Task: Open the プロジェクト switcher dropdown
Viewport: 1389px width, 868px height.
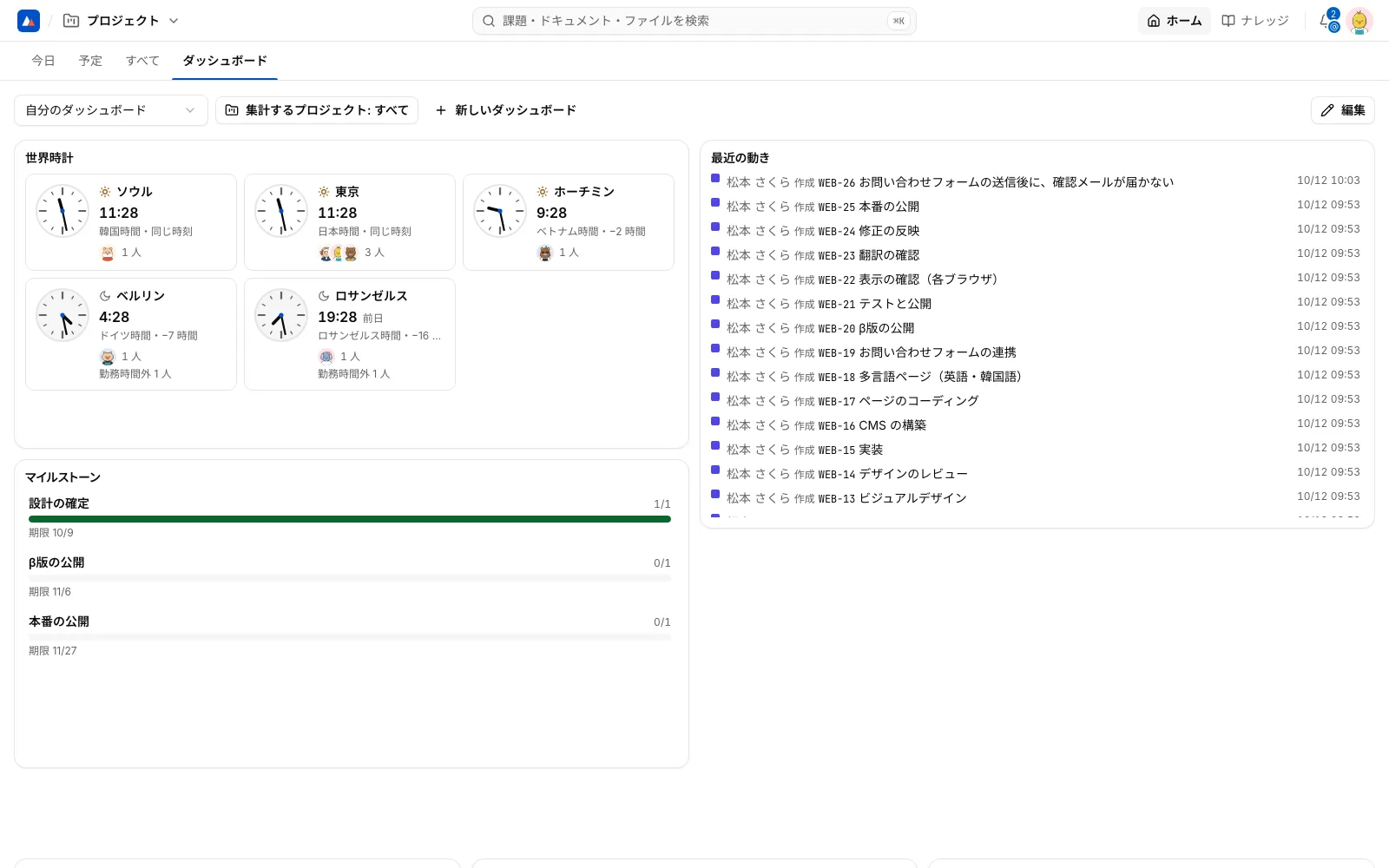Action: [121, 21]
